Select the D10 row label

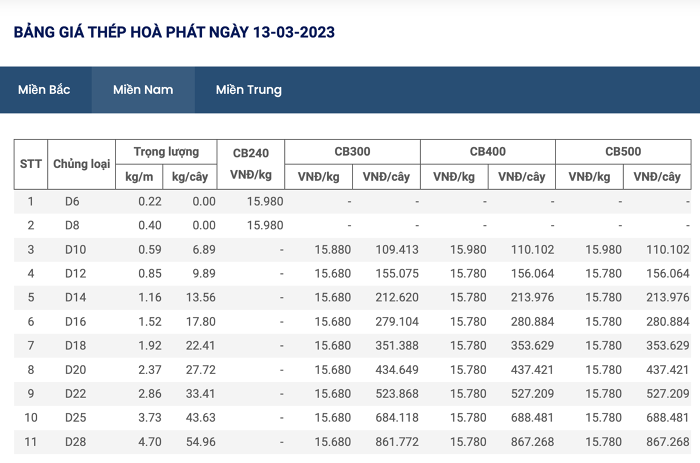coord(75,250)
